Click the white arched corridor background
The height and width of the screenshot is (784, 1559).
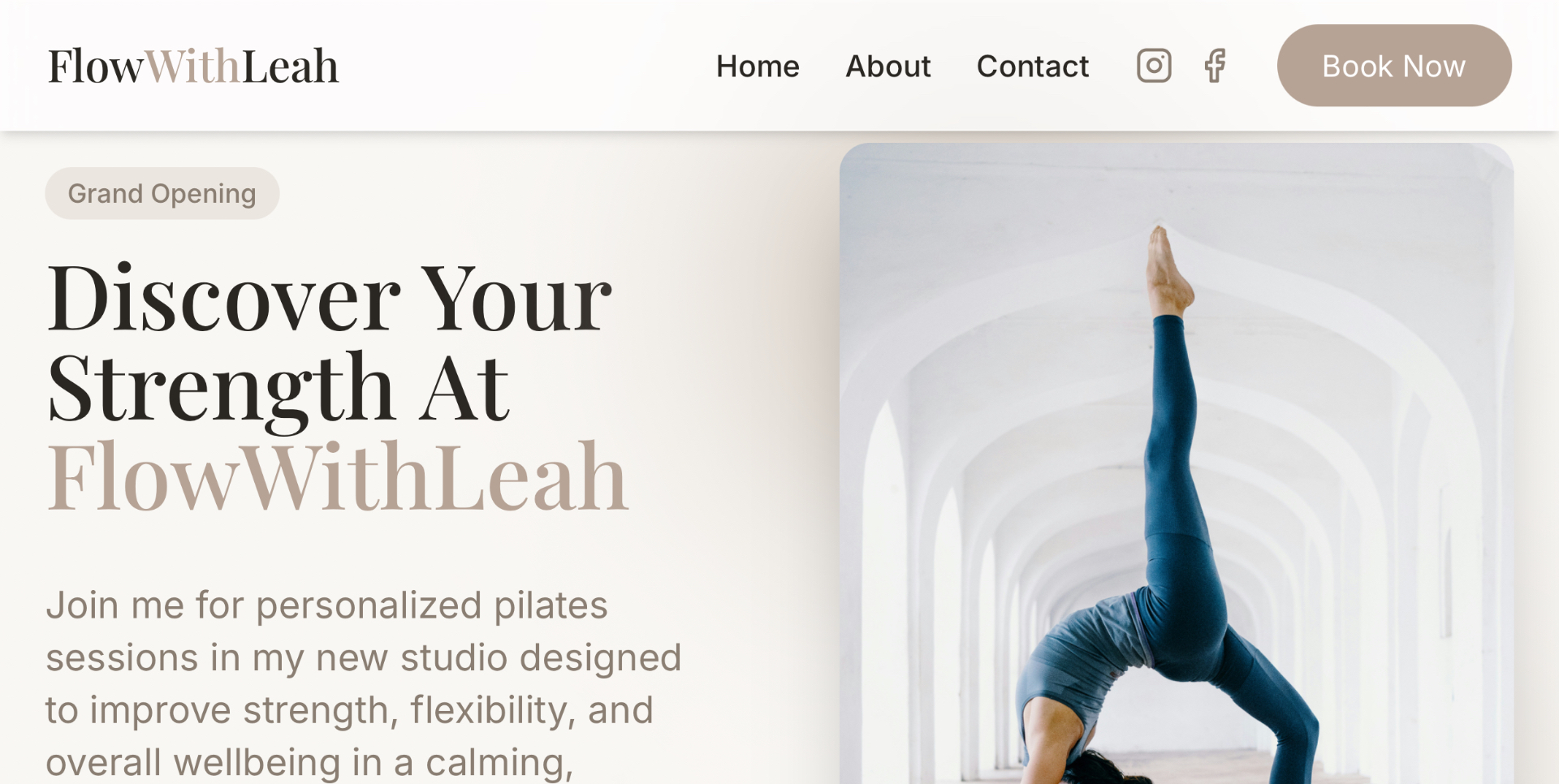pyautogui.click(x=974, y=406)
